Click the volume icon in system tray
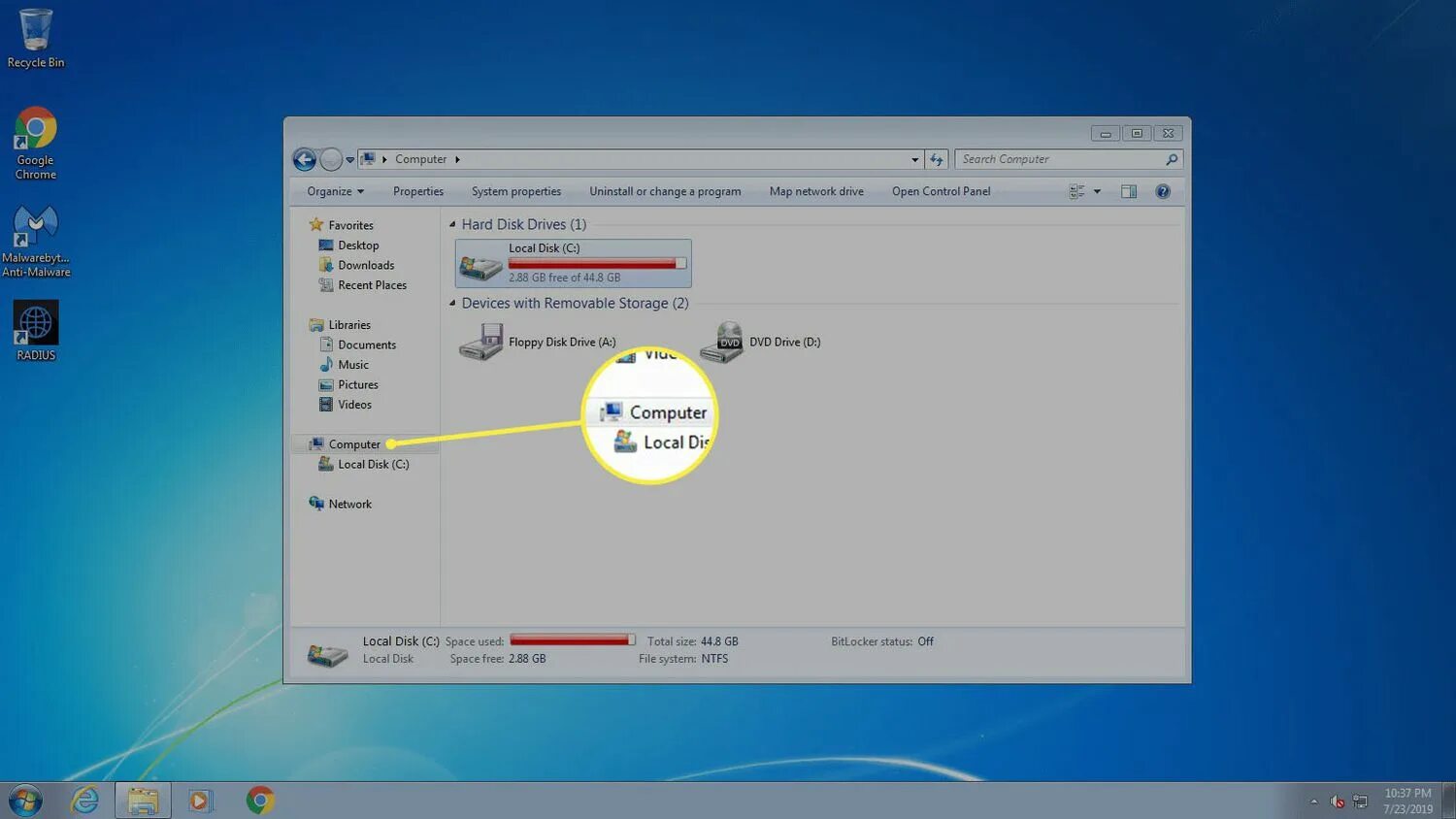This screenshot has width=1456, height=819. 1337,802
